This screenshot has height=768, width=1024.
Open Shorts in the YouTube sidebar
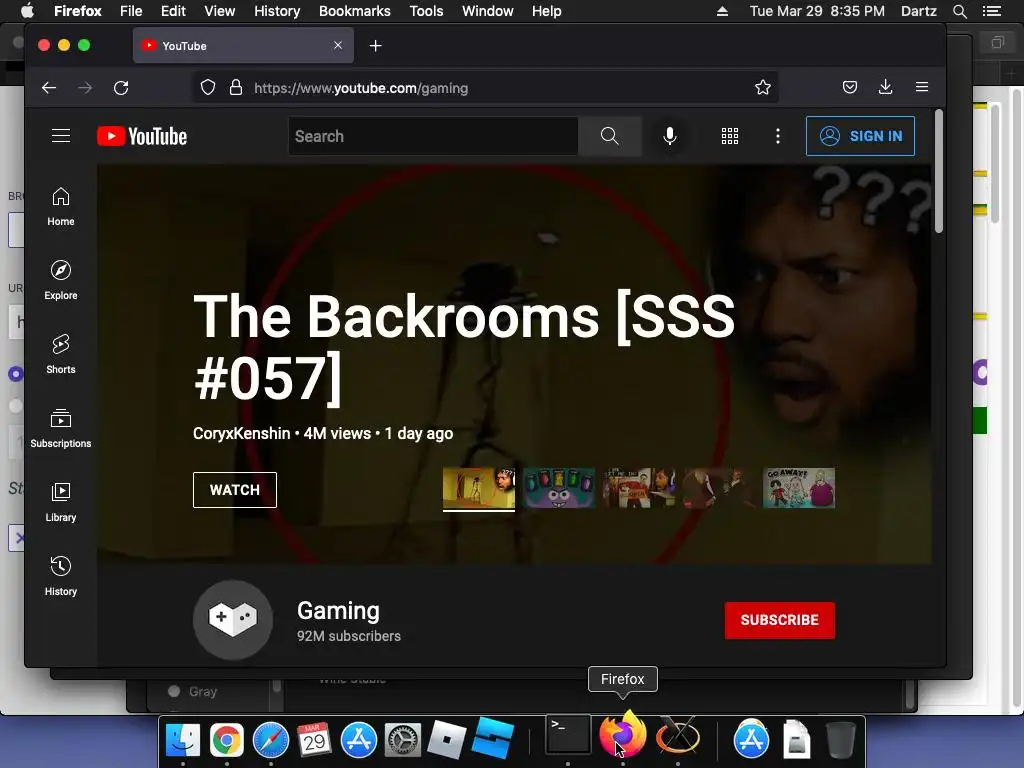click(x=61, y=354)
